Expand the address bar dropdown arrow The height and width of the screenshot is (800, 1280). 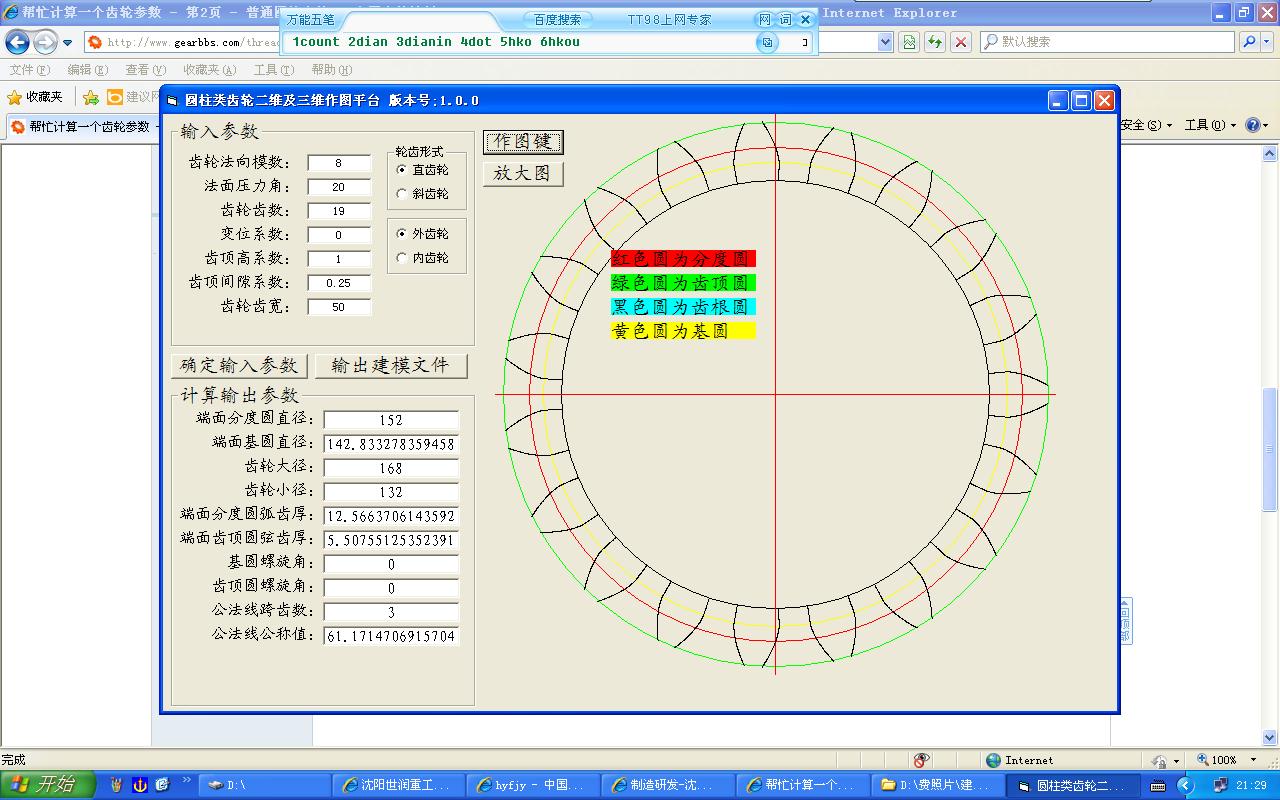click(x=885, y=42)
